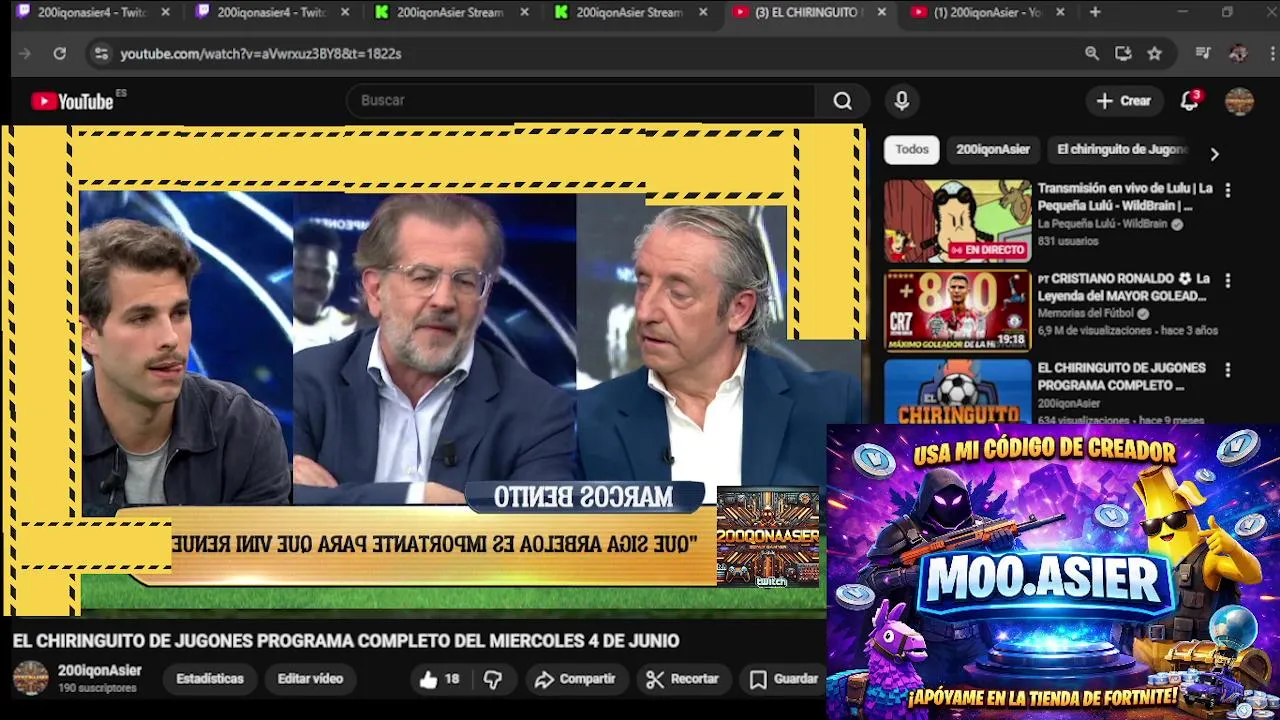The width and height of the screenshot is (1280, 720).
Task: Select the Todos filter chip
Action: point(912,149)
